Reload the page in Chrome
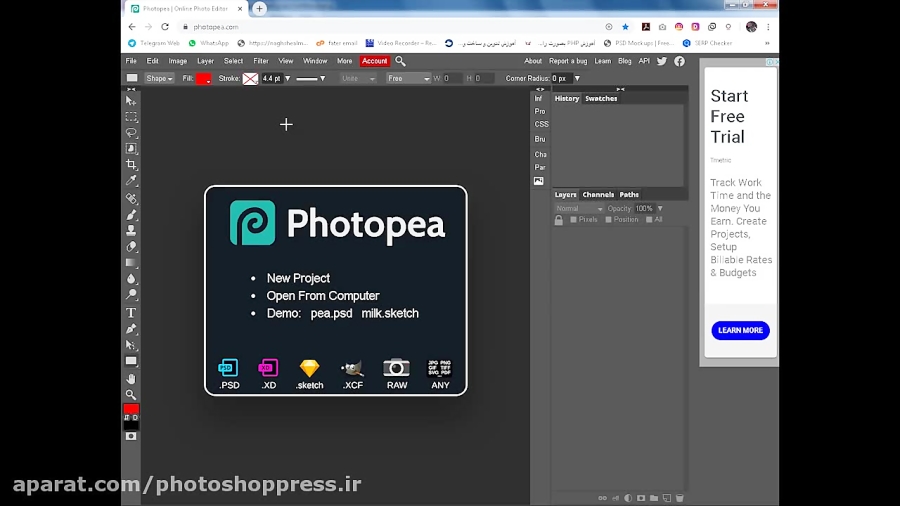The height and width of the screenshot is (506, 900). coord(165,26)
